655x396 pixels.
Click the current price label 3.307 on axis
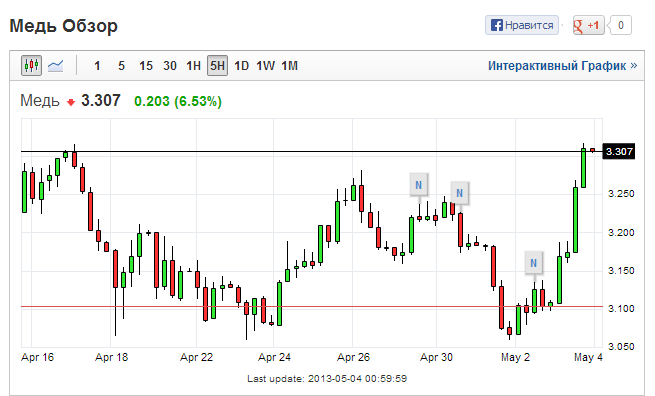point(619,151)
